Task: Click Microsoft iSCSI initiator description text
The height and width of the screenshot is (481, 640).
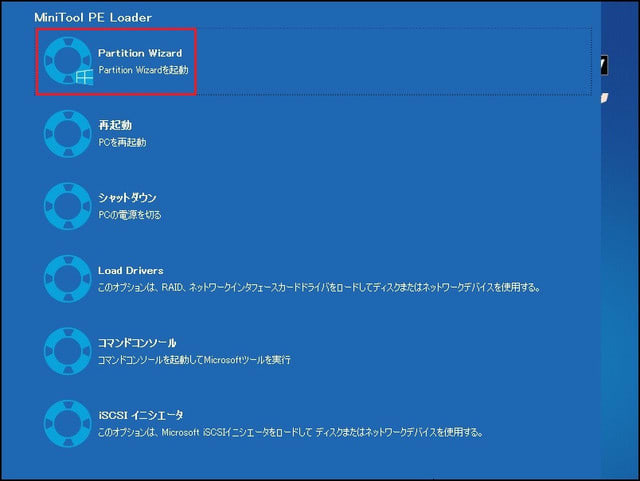Action: coord(291,432)
